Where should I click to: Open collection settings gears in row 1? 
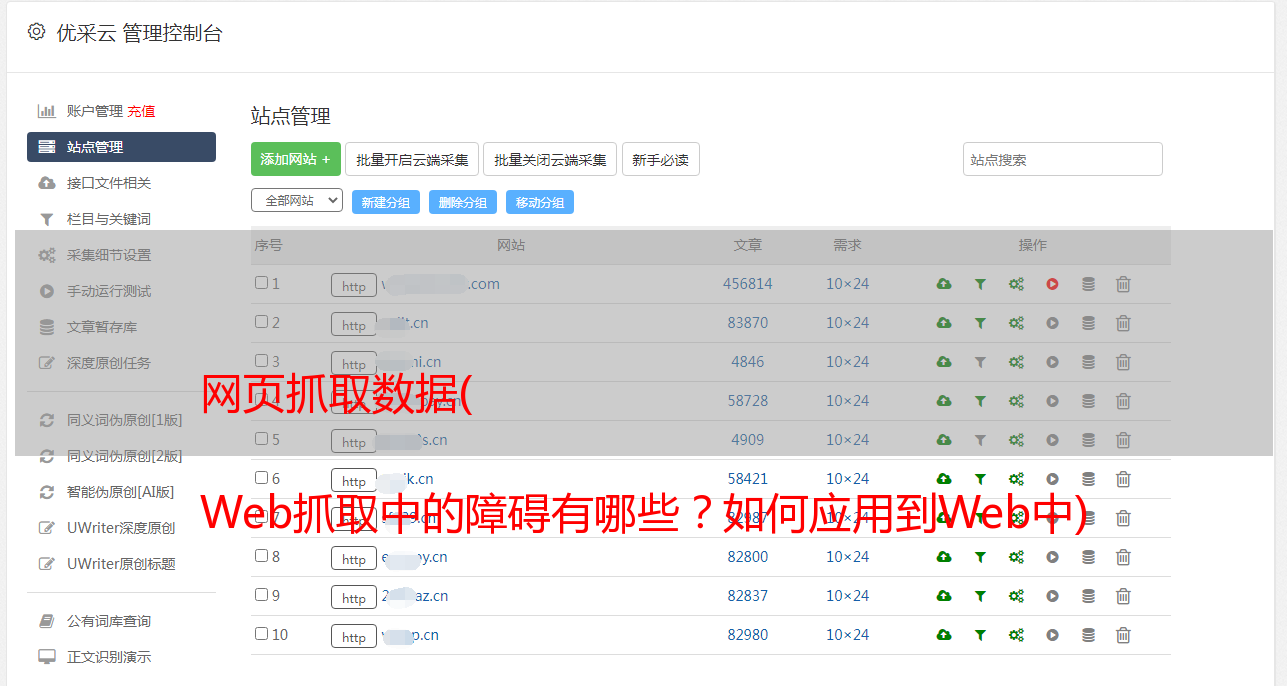pos(1016,284)
